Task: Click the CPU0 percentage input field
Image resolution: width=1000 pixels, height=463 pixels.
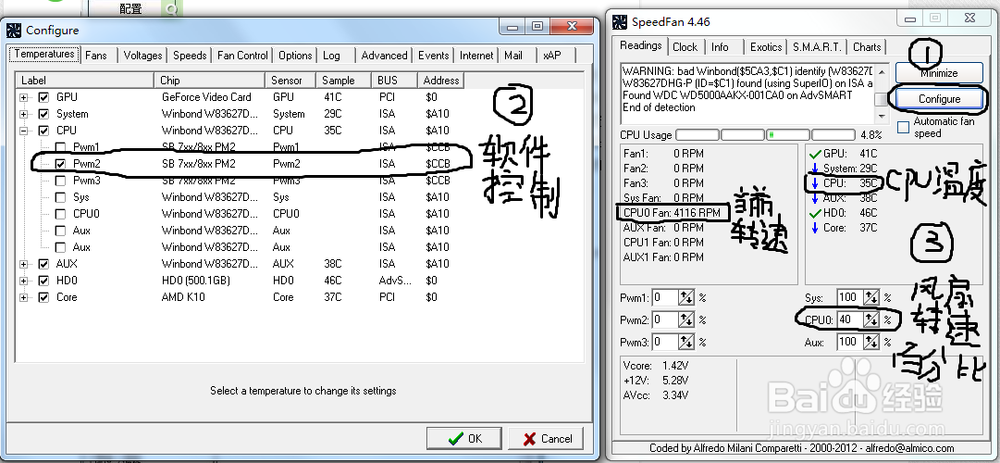Action: tap(851, 320)
